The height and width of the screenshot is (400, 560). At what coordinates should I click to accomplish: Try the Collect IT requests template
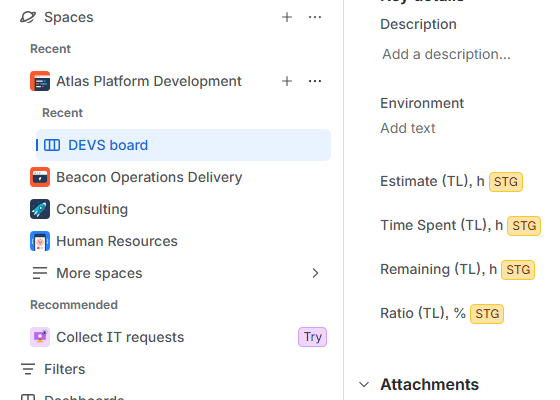click(x=312, y=337)
